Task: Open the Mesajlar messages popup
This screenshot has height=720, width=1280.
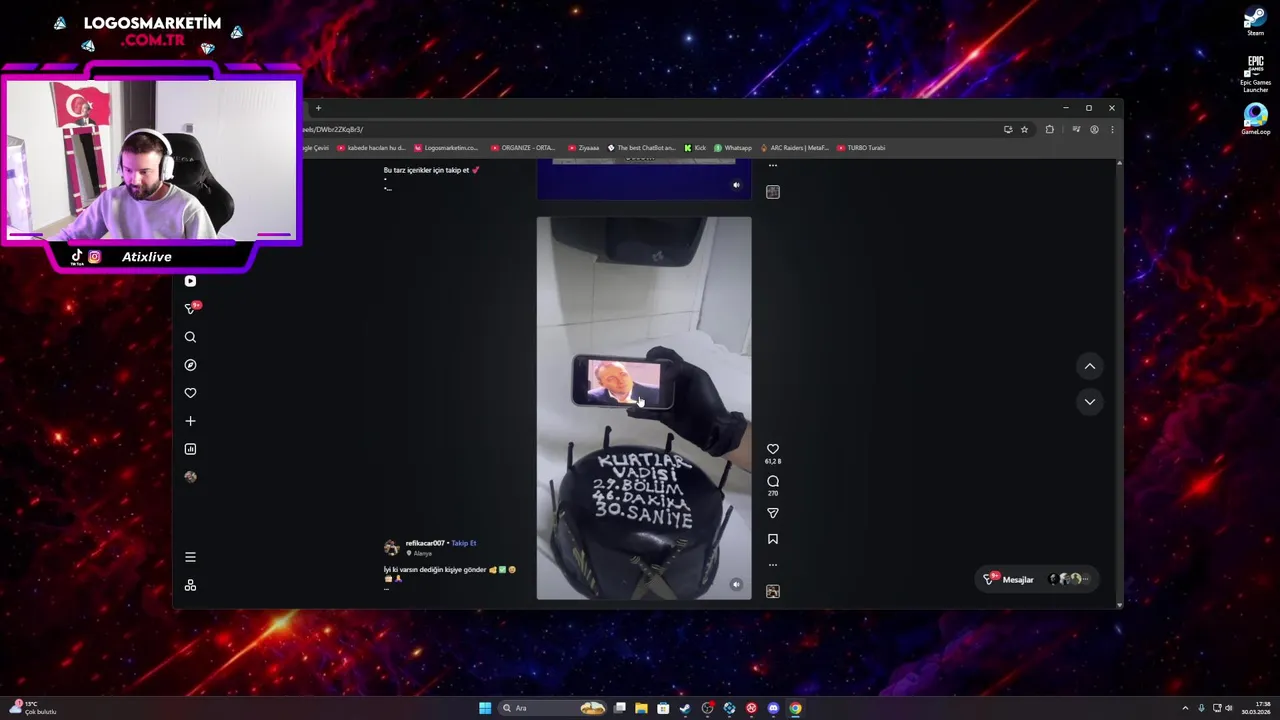Action: point(1036,579)
